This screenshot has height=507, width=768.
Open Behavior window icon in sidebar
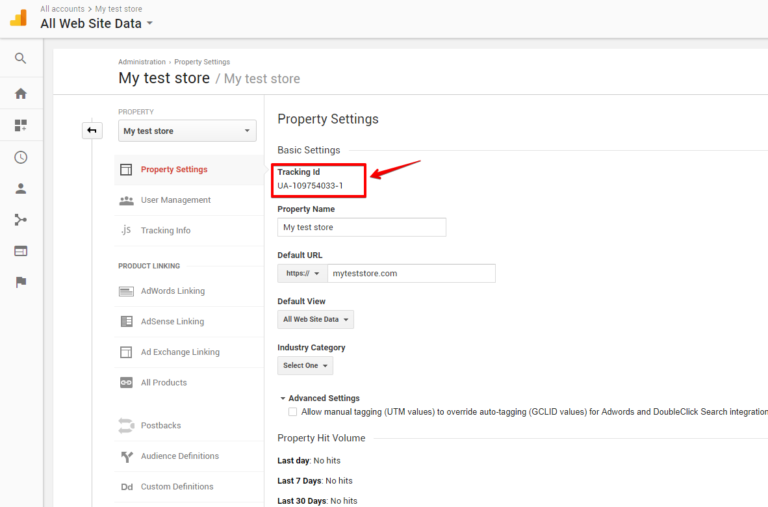coord(21,251)
